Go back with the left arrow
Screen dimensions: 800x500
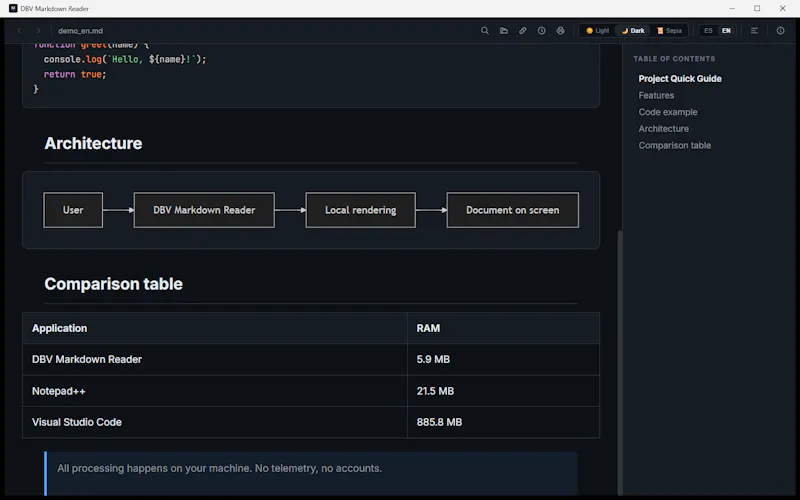pos(19,31)
